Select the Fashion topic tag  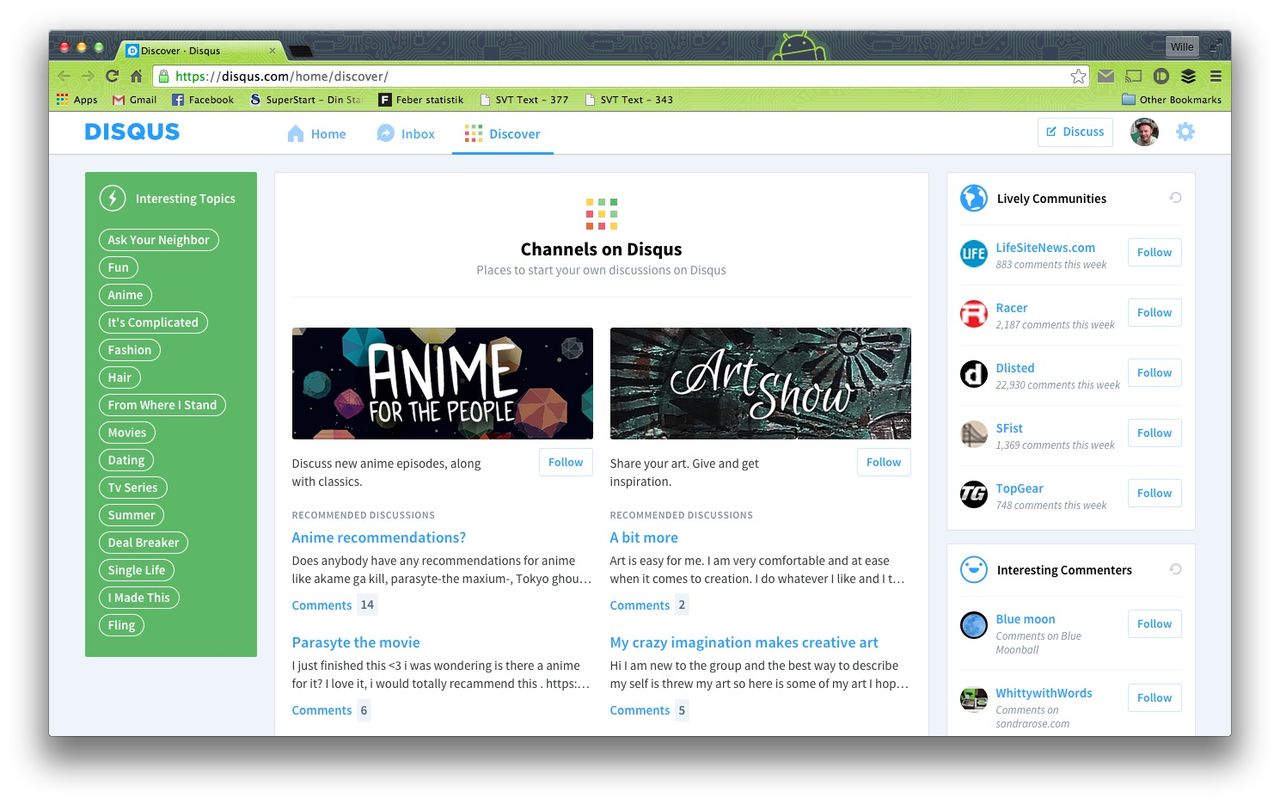129,350
